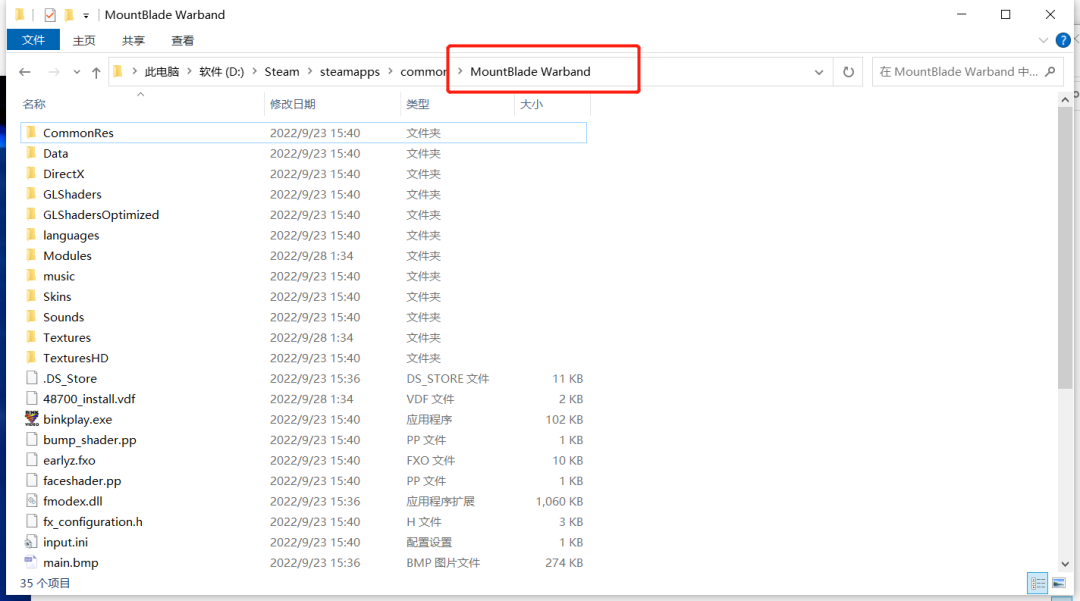The height and width of the screenshot is (601, 1080).
Task: Open the 共享 ribbon tab
Action: [x=133, y=41]
